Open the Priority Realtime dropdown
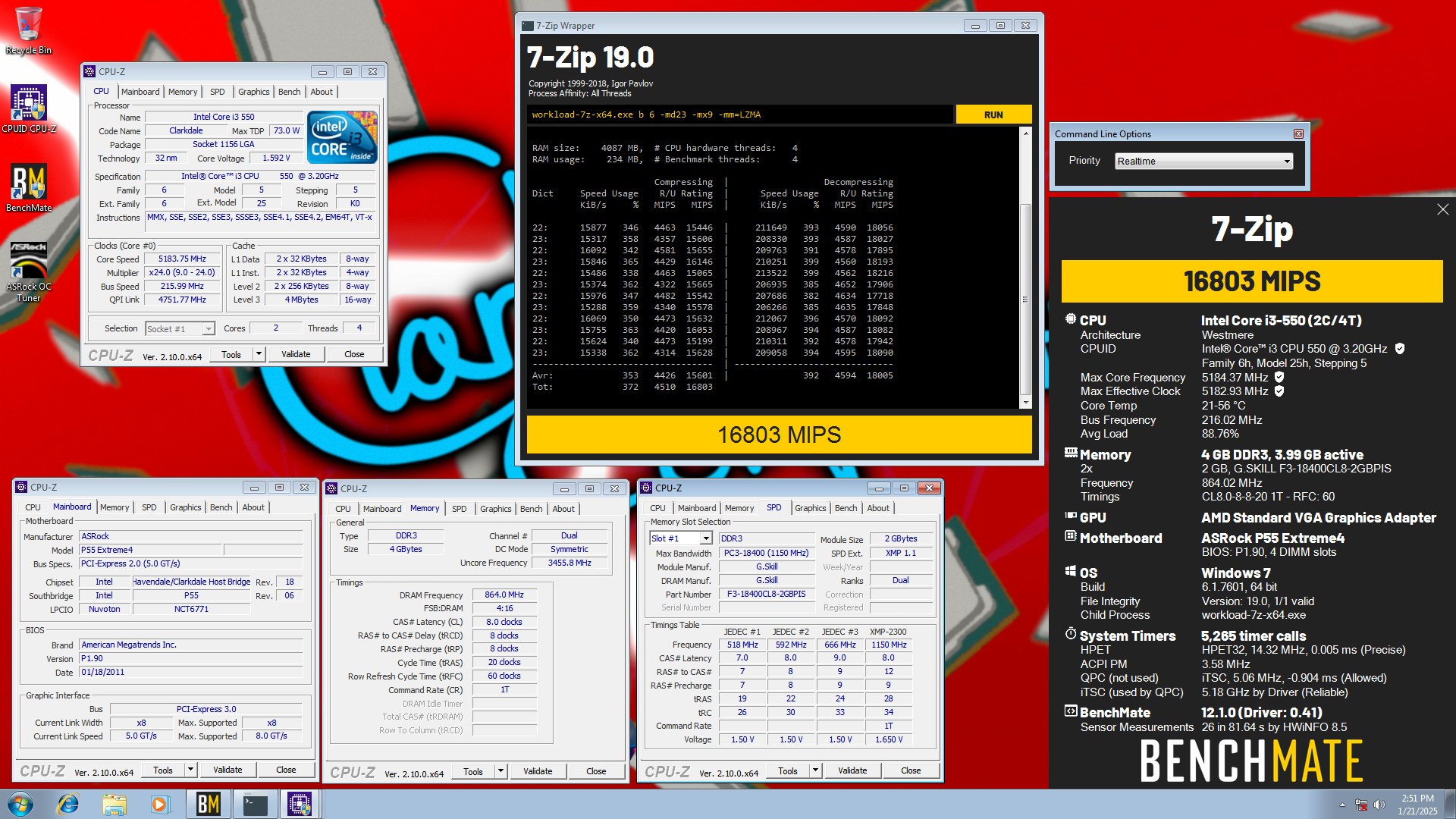Viewport: 1456px width, 819px height. pos(1203,162)
